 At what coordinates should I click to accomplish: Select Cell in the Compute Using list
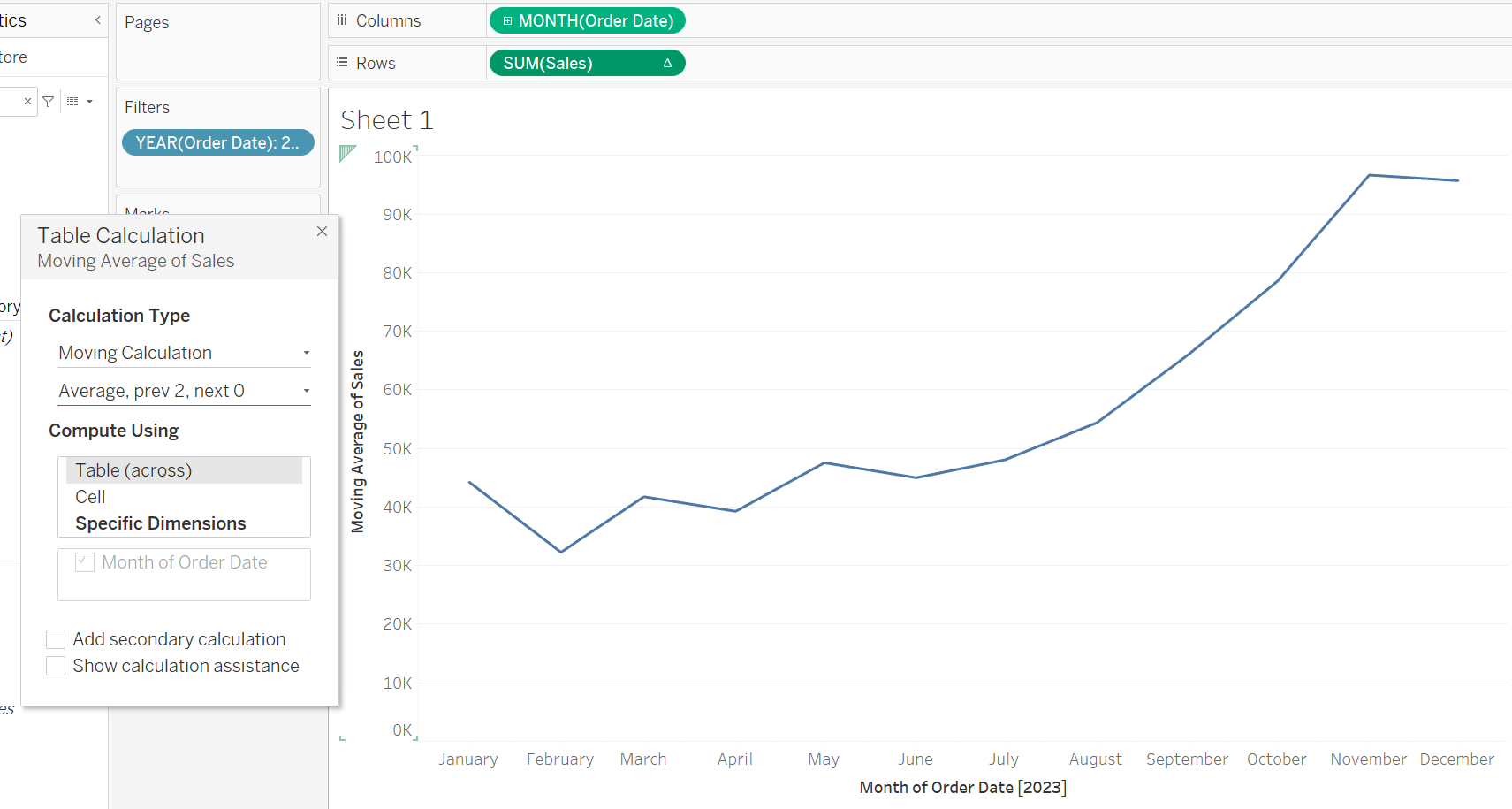pos(89,496)
